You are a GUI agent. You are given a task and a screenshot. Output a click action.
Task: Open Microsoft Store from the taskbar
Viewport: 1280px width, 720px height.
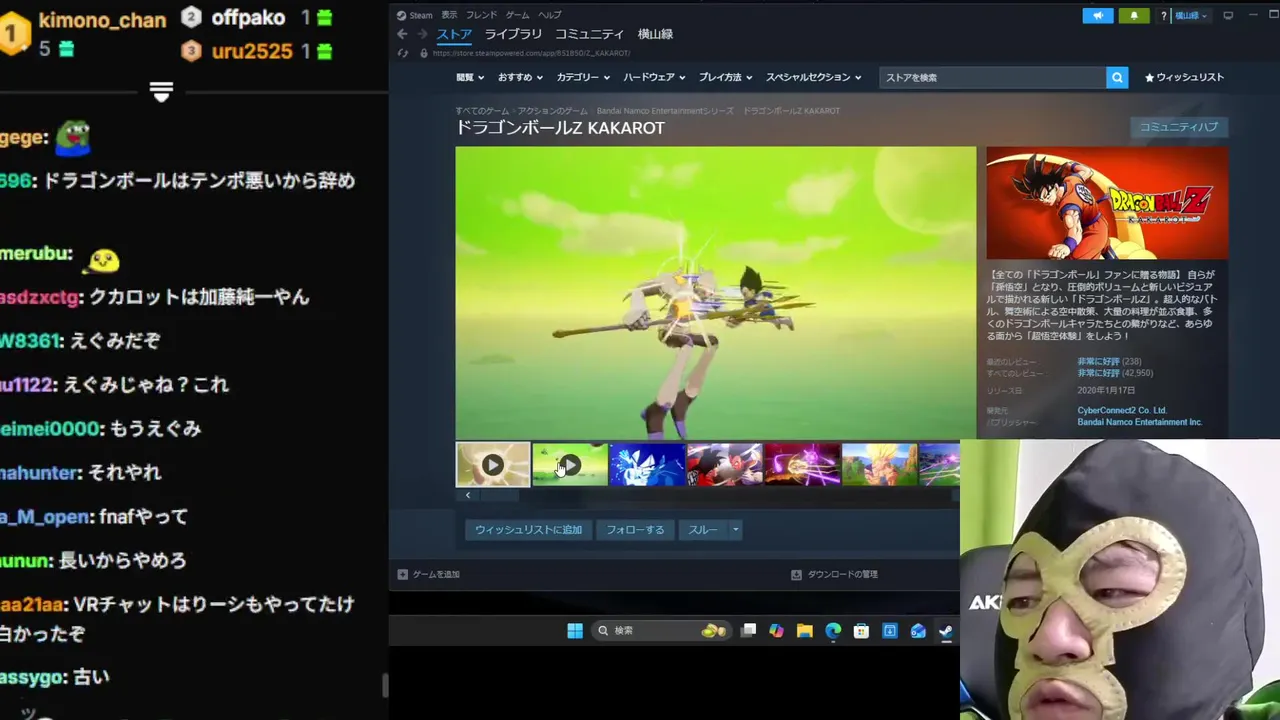click(861, 631)
